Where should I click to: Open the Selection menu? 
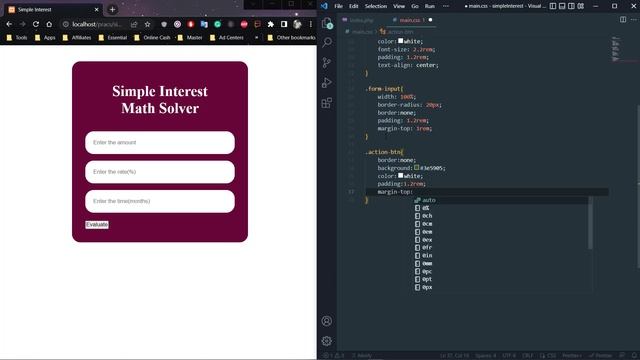(x=376, y=6)
